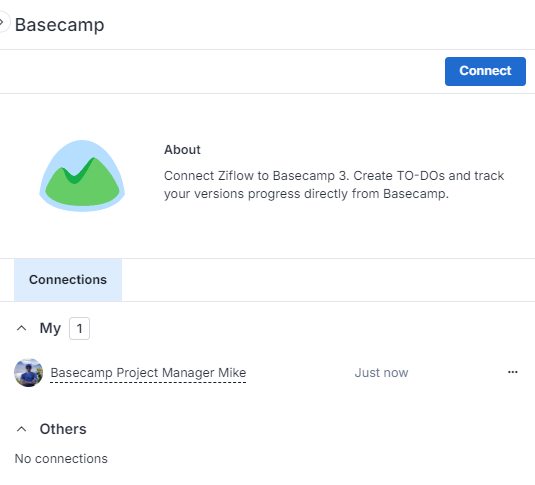The width and height of the screenshot is (535, 485).
Task: Click the blue Connect button
Action: pyautogui.click(x=485, y=71)
